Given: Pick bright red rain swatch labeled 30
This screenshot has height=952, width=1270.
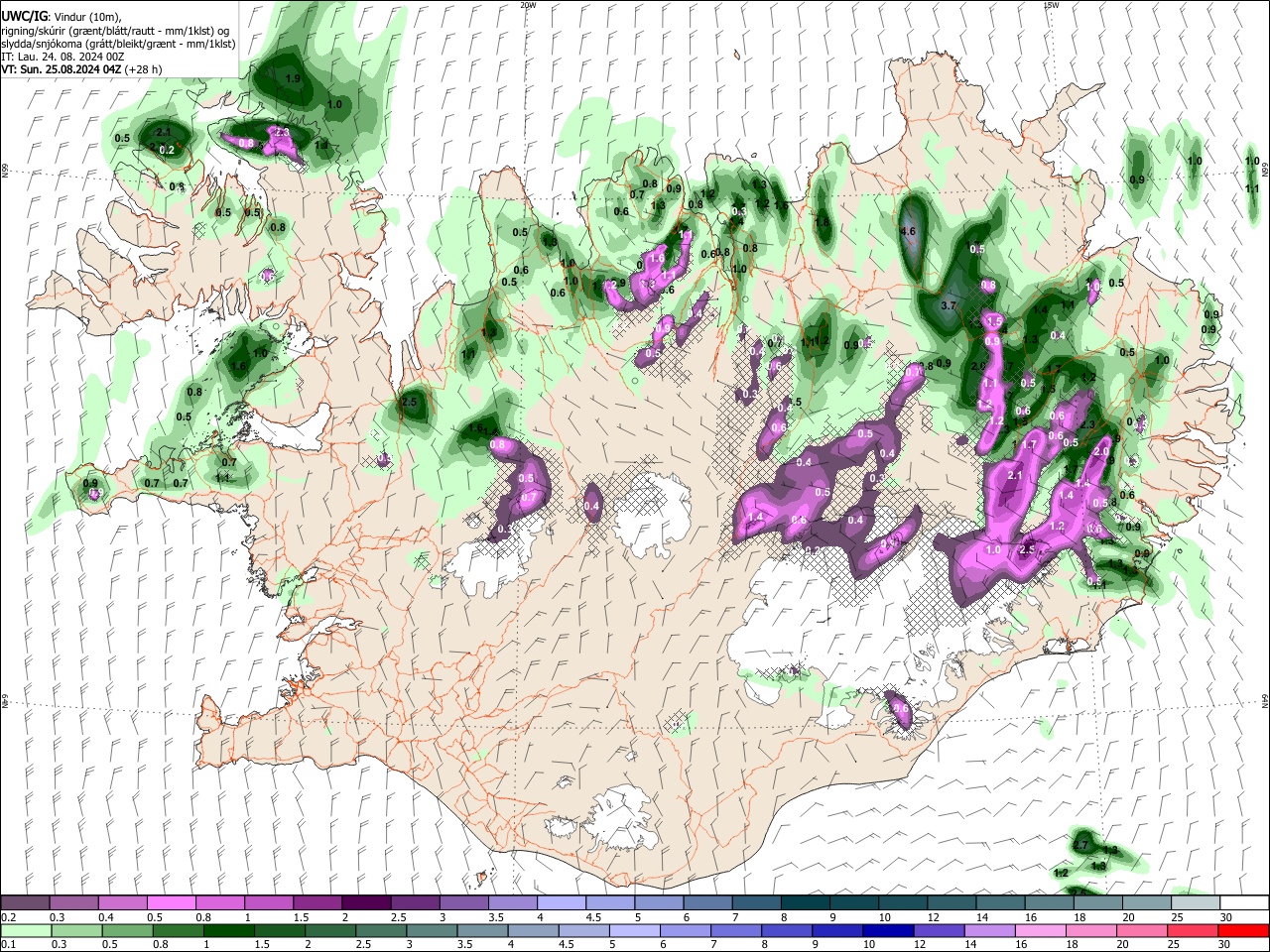Looking at the screenshot, I should [x=1242, y=930].
